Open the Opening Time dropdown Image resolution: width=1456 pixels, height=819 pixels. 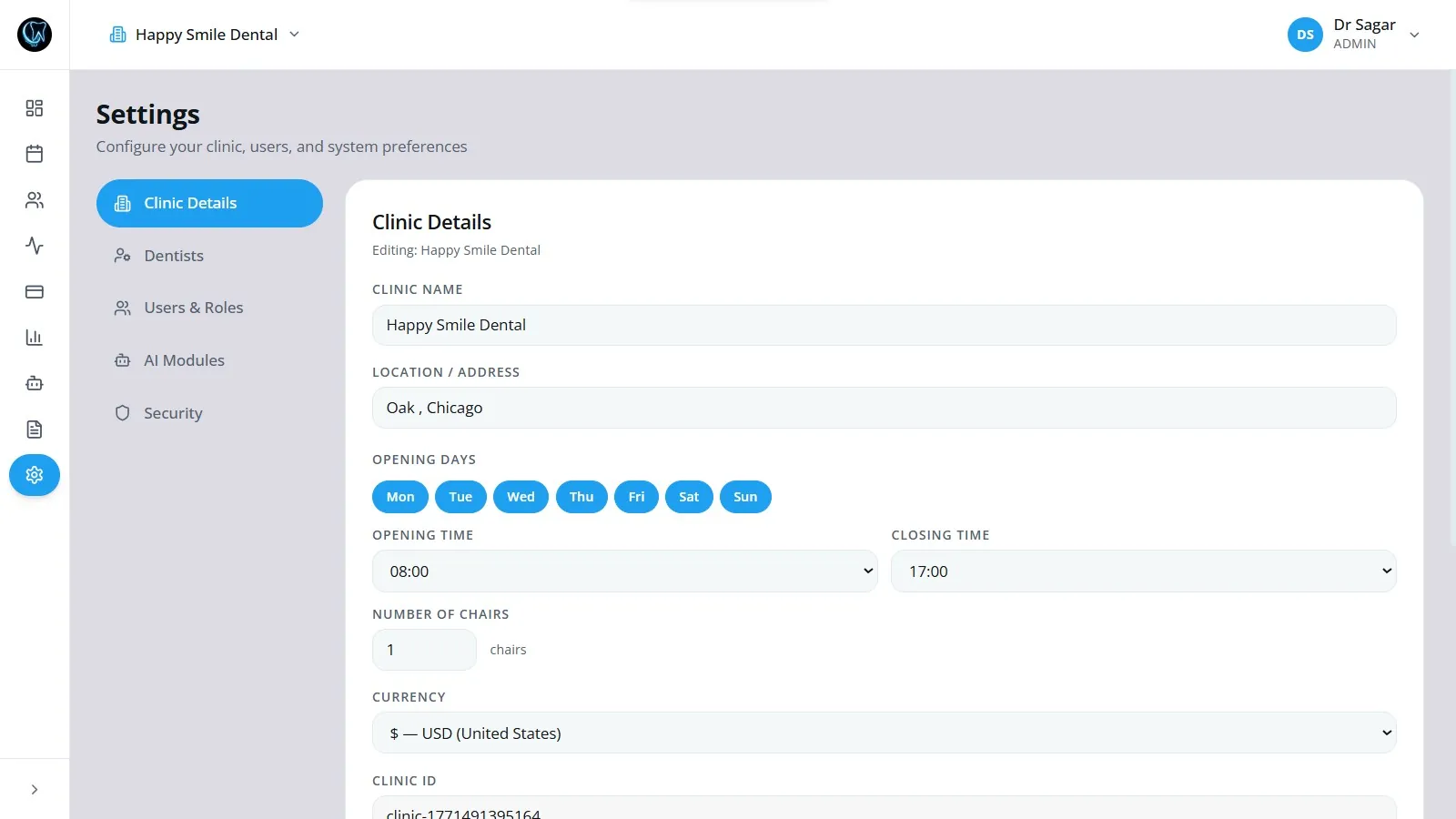[x=625, y=571]
